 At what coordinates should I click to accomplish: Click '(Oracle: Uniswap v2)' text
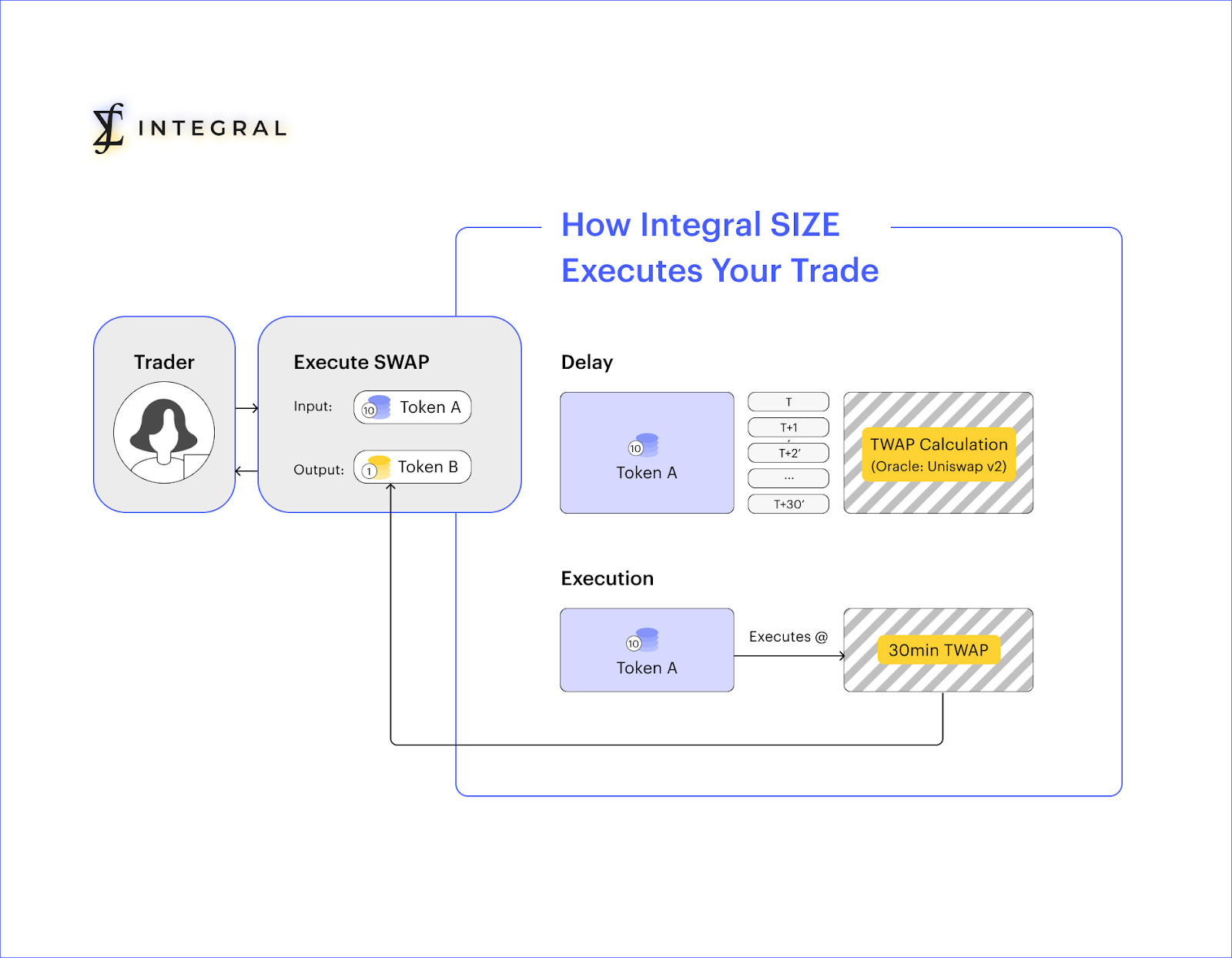939,466
